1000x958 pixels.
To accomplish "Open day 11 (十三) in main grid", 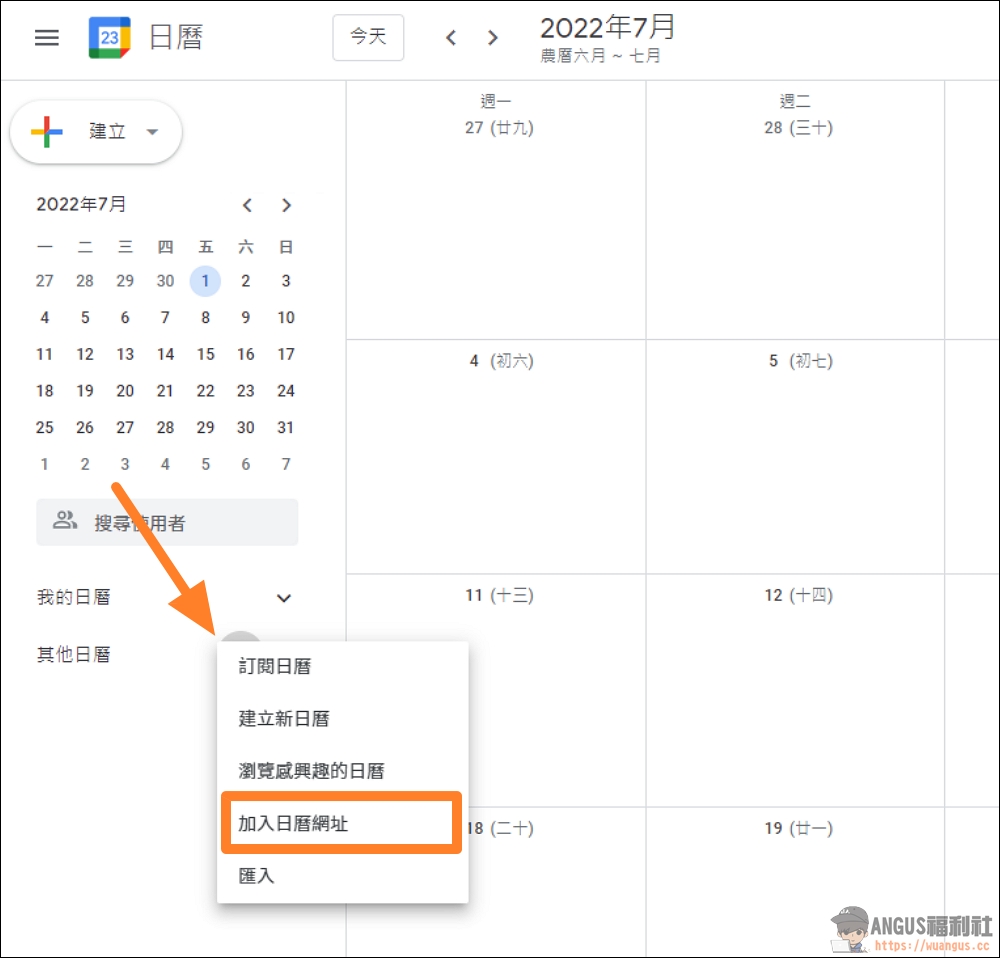I will pyautogui.click(x=499, y=595).
